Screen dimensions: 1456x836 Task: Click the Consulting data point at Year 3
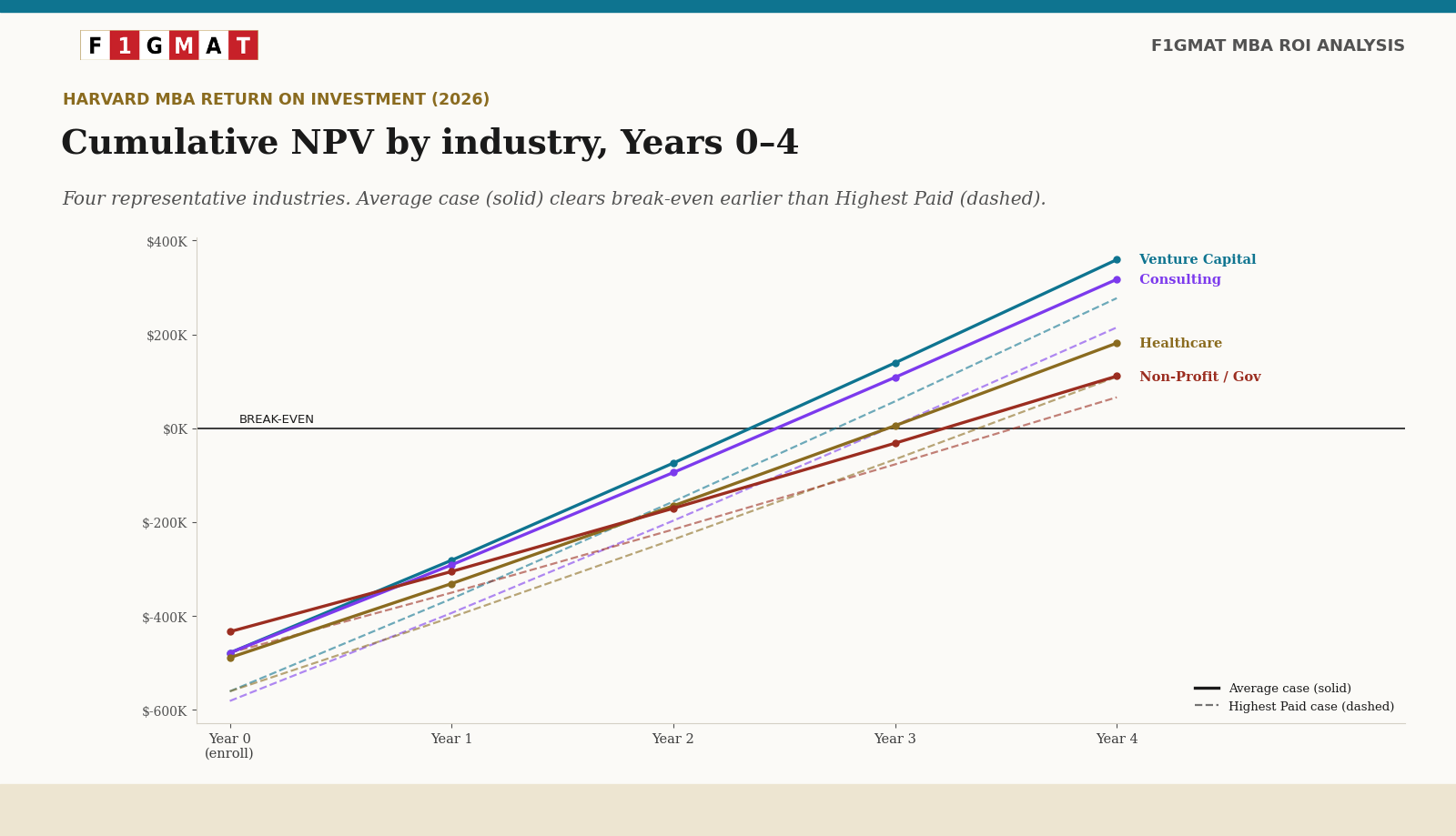coord(895,378)
